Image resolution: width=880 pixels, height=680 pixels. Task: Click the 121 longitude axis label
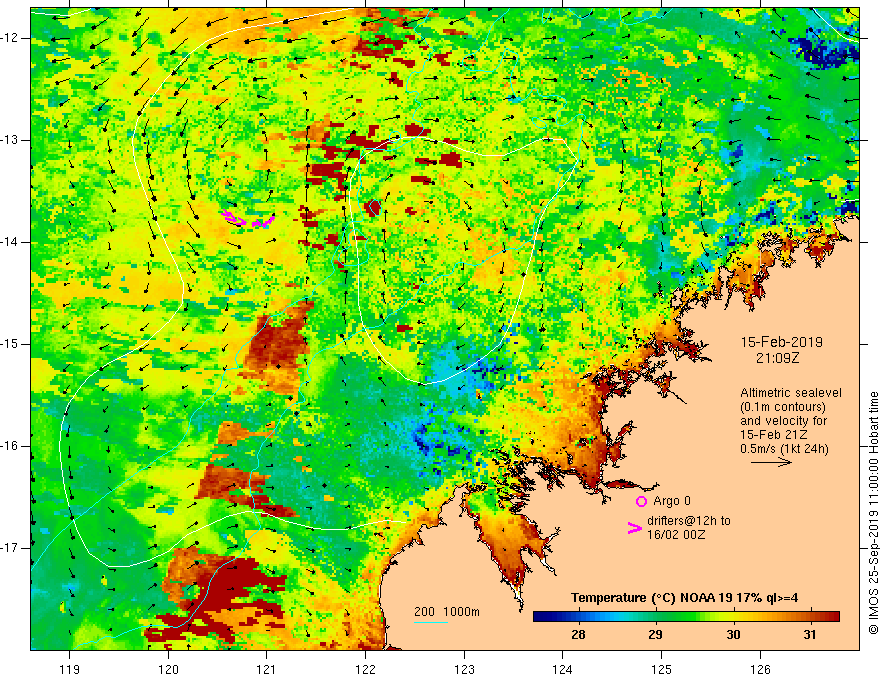point(267,670)
